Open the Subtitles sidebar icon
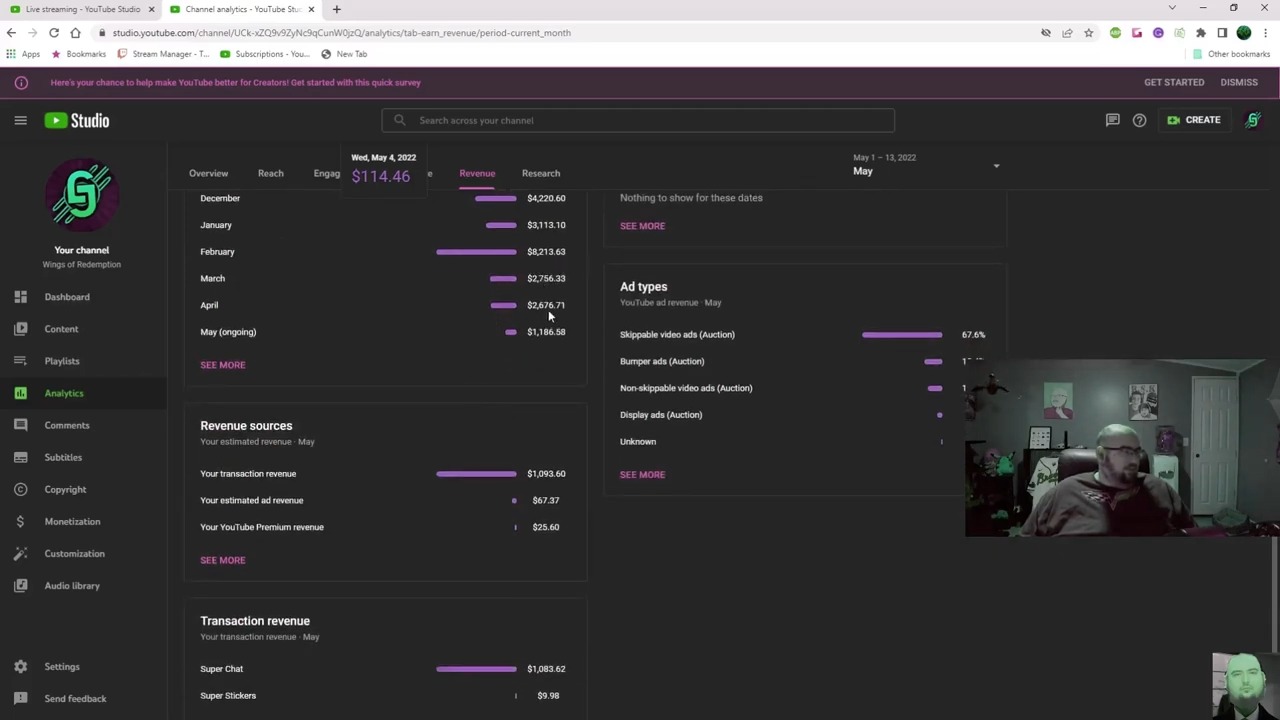1280x720 pixels. (x=20, y=457)
